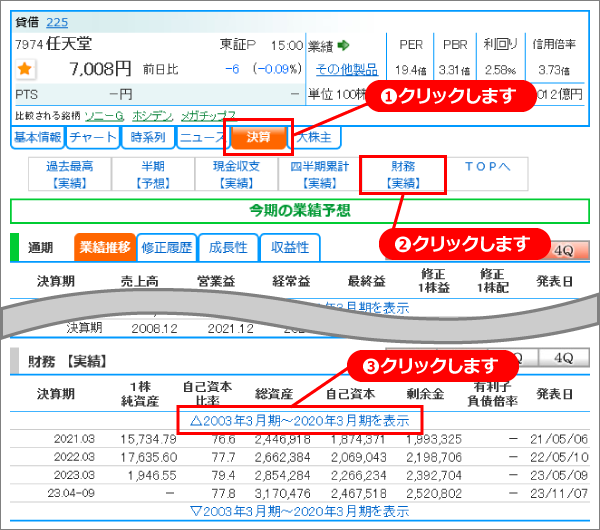Select the 成長性 sub-tab
600x530 pixels.
228,248
